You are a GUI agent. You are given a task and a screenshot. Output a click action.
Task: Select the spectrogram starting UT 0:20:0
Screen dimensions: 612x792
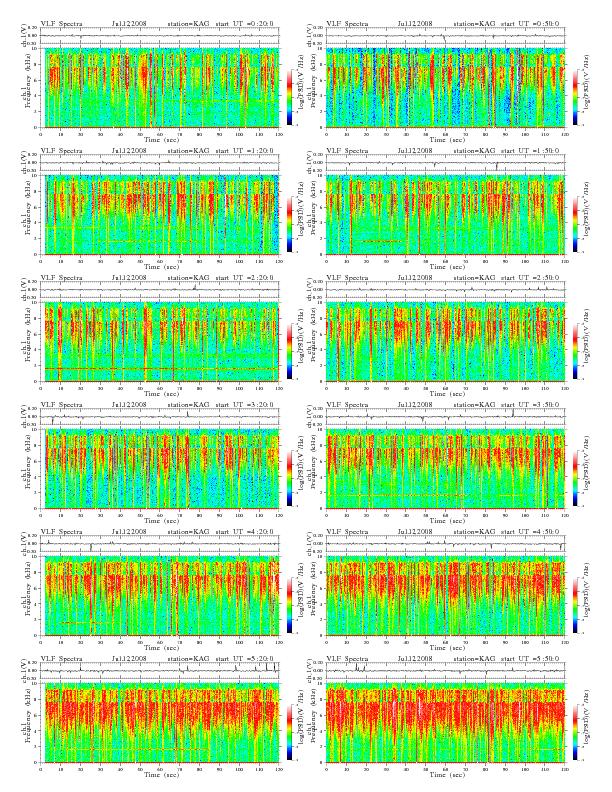point(160,88)
